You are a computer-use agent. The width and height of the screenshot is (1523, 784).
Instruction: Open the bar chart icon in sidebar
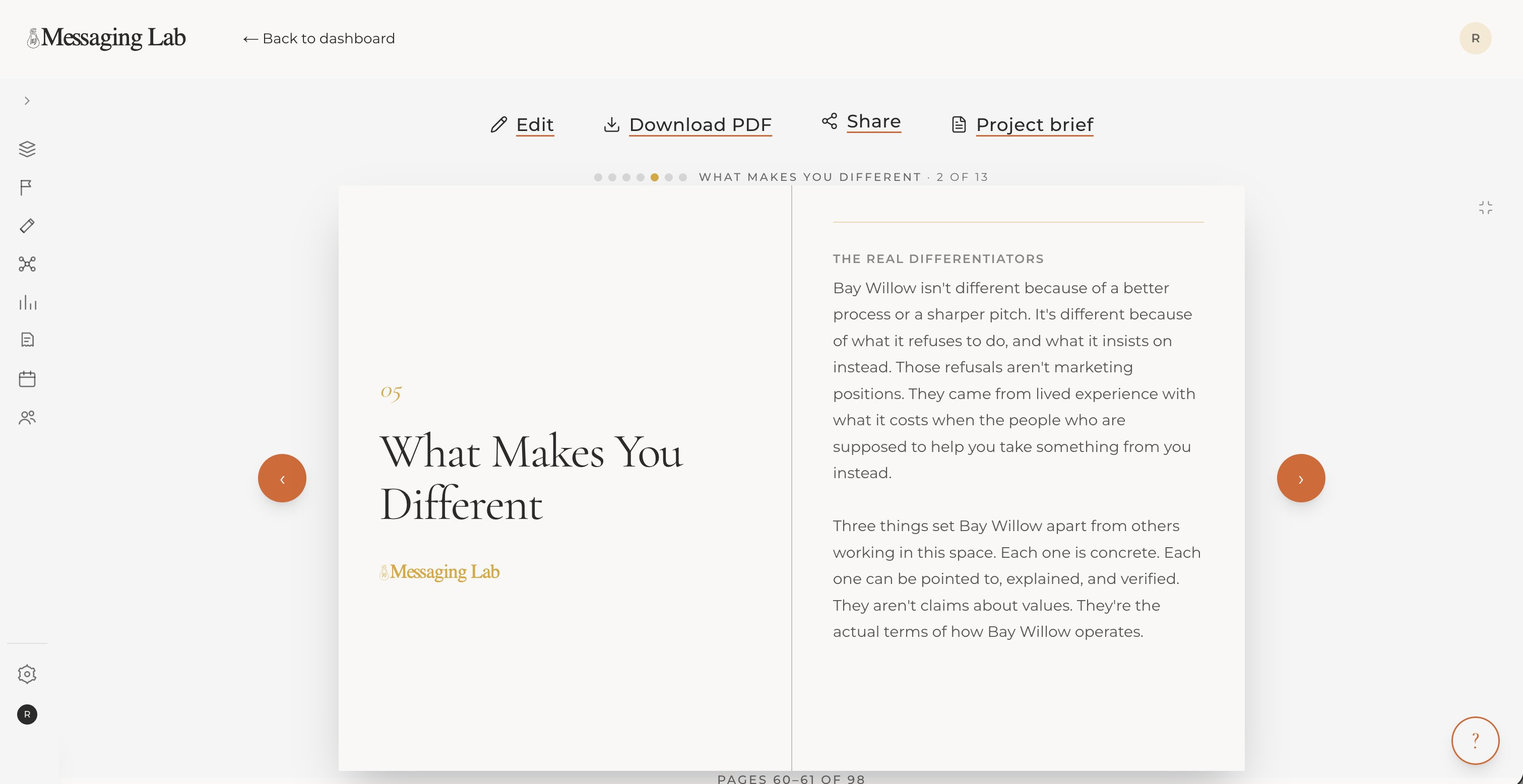[x=27, y=302]
